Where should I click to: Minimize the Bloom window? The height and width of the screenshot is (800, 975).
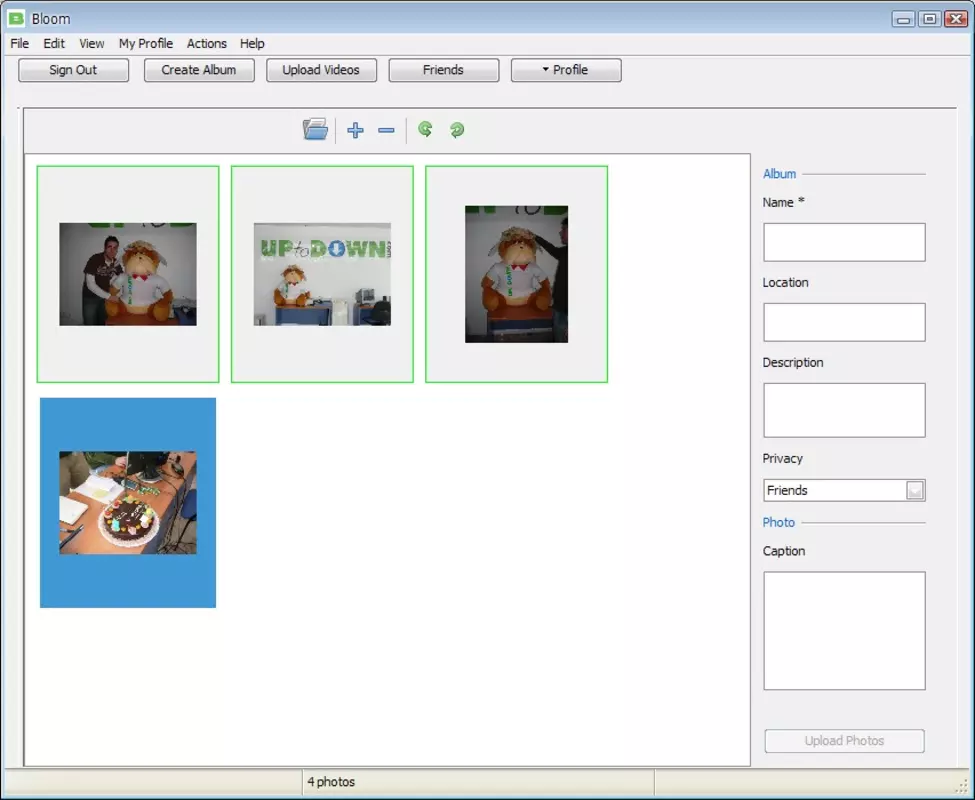[x=903, y=19]
